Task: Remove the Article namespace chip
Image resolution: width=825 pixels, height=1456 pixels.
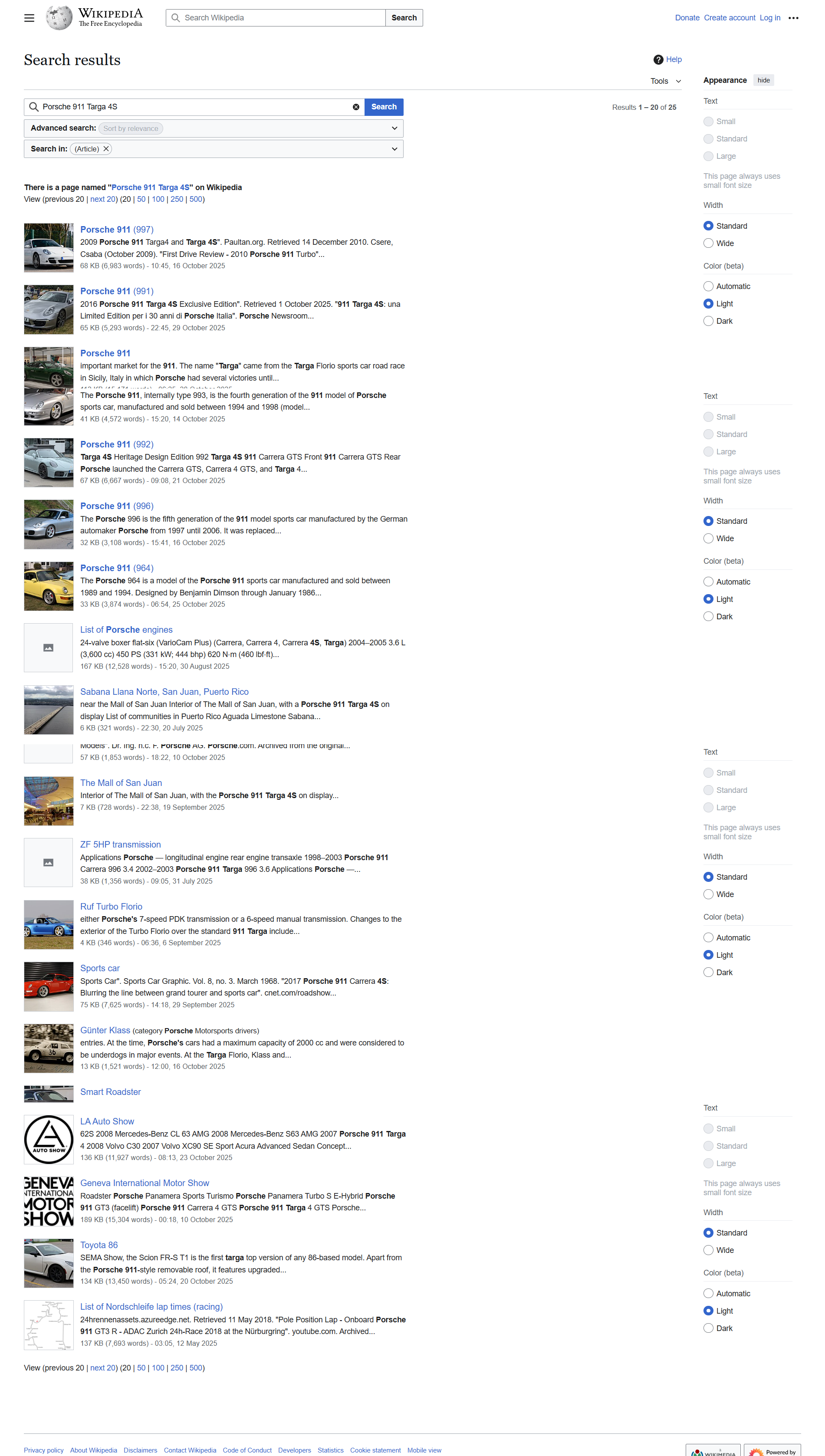Action: (x=106, y=149)
